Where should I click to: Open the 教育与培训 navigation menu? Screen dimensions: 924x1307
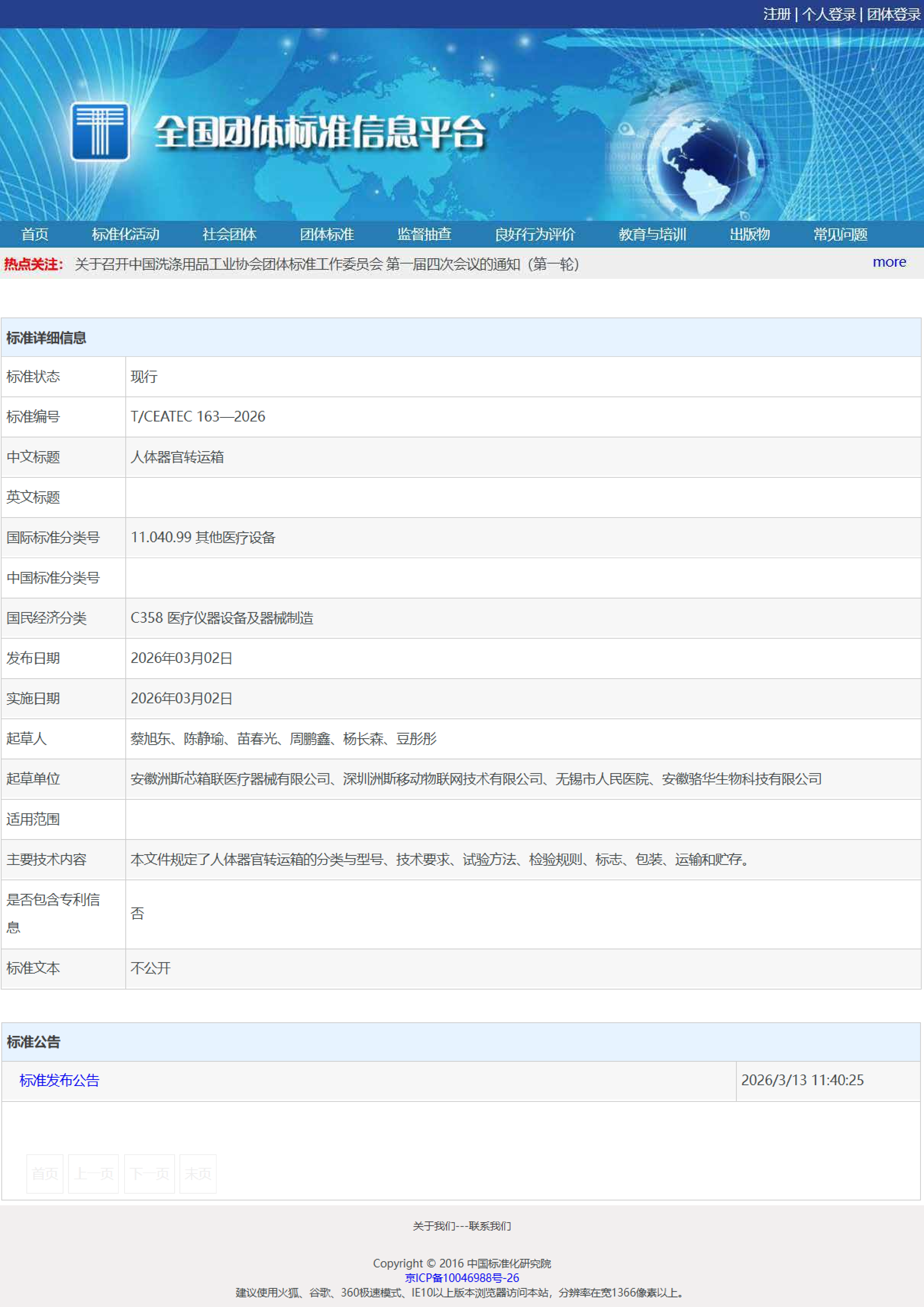[x=652, y=235]
